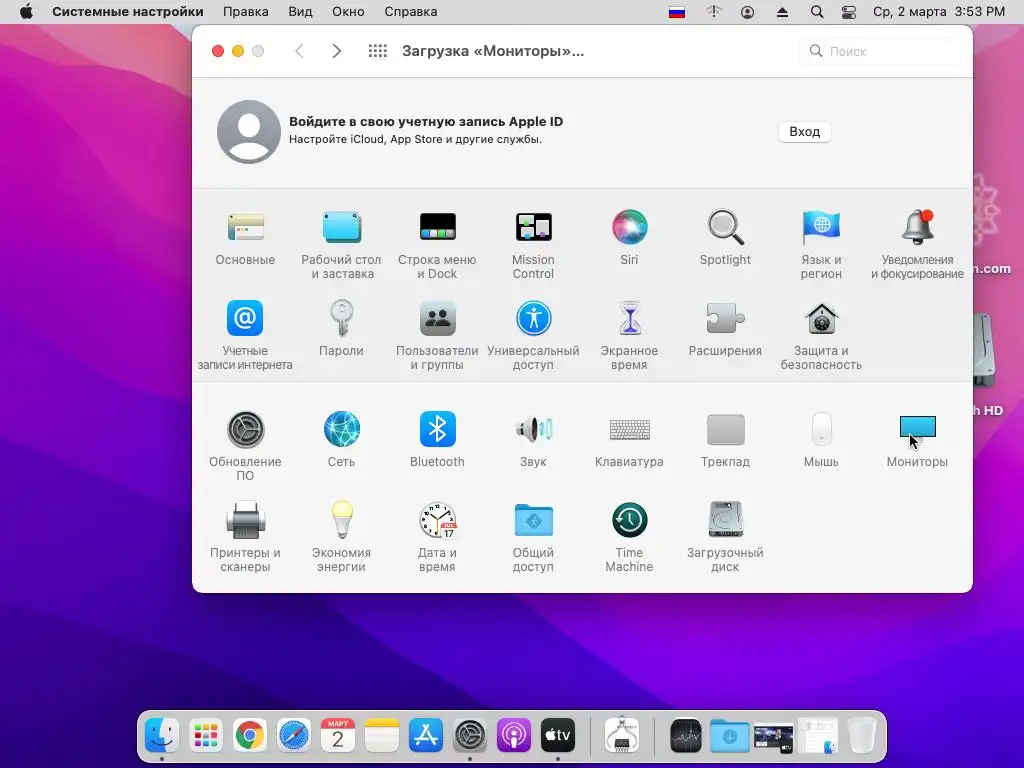Open the Пароли preference pane

(x=341, y=328)
